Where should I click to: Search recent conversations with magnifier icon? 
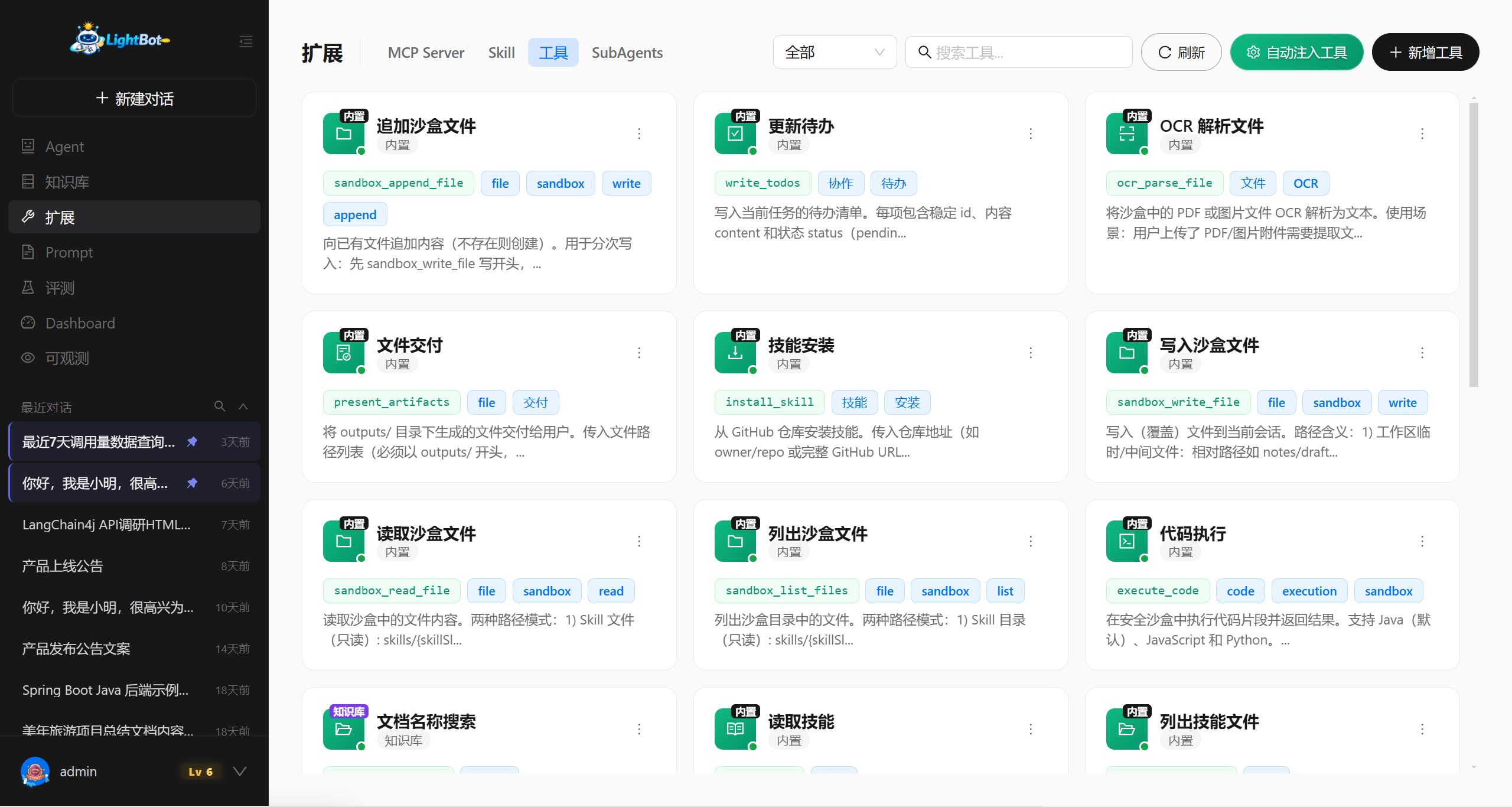click(220, 406)
